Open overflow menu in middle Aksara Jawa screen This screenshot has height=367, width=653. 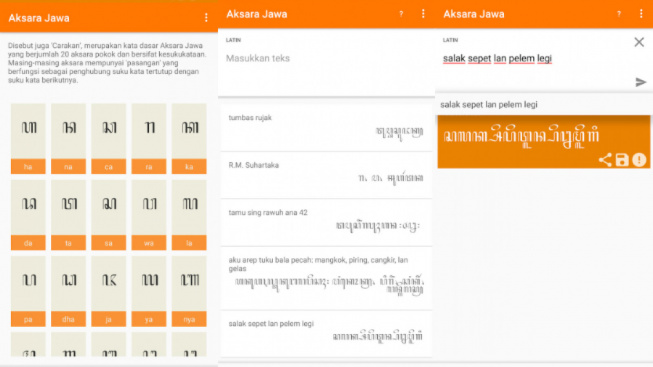(x=423, y=14)
